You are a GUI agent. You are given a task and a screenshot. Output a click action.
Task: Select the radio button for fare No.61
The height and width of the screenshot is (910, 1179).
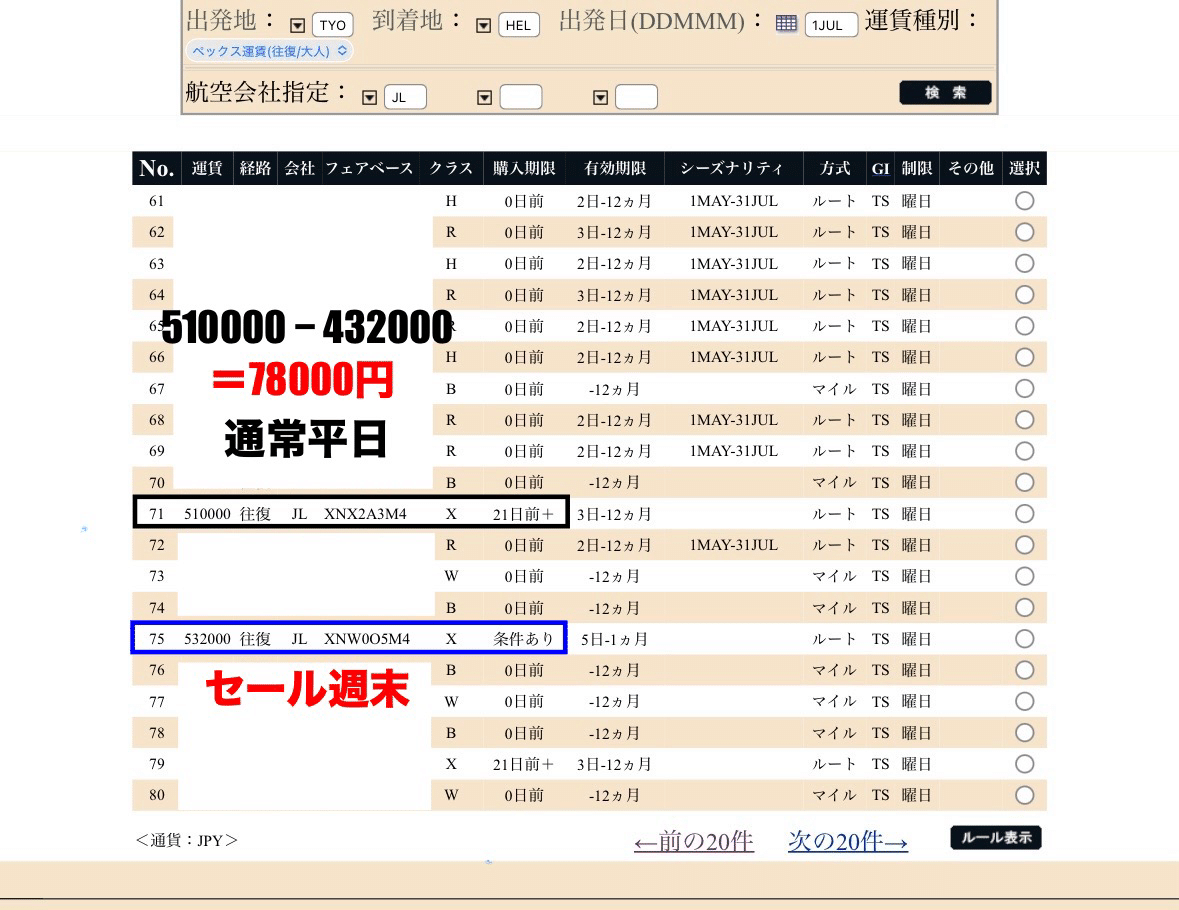click(x=1024, y=200)
